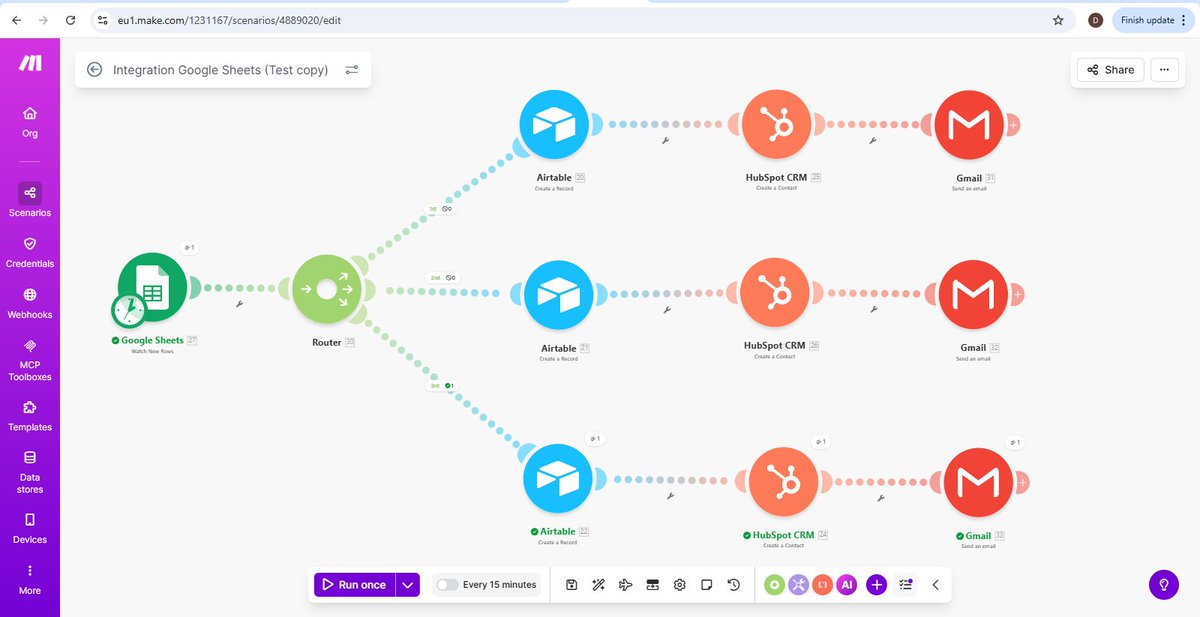
Task: Open Credentials in the sidebar
Action: (30, 252)
